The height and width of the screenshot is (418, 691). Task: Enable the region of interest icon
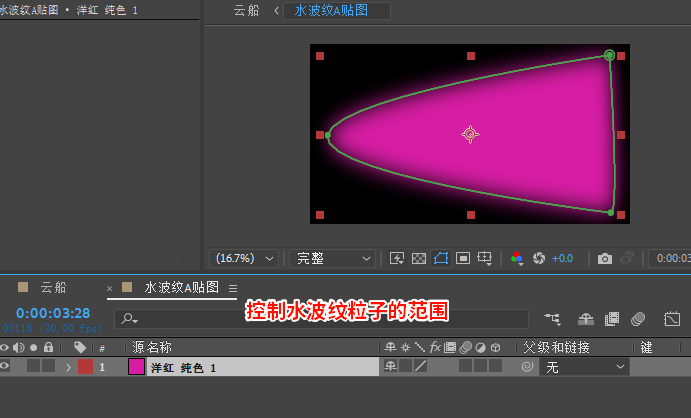click(463, 258)
